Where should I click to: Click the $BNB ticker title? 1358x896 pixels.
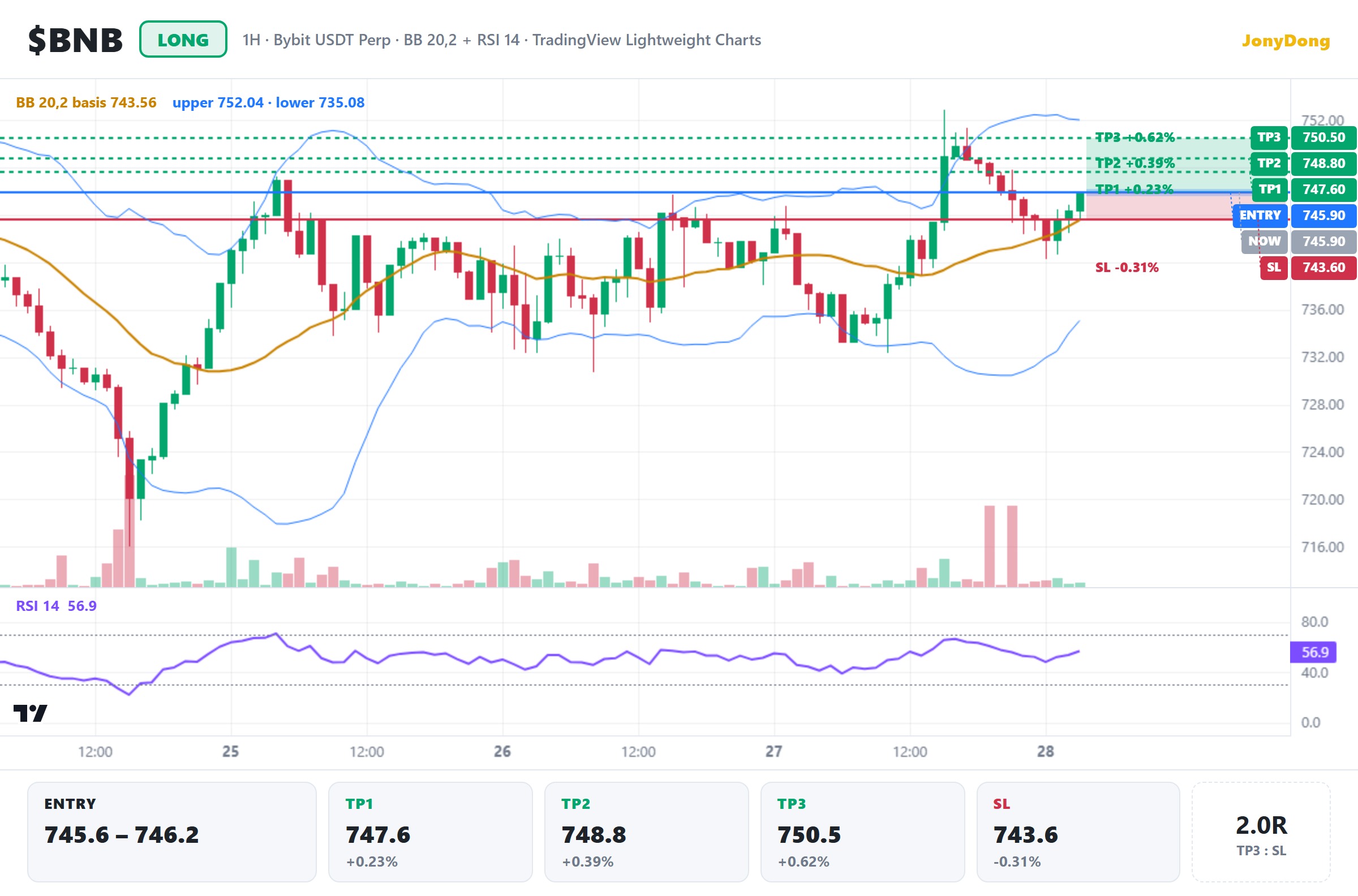(75, 40)
